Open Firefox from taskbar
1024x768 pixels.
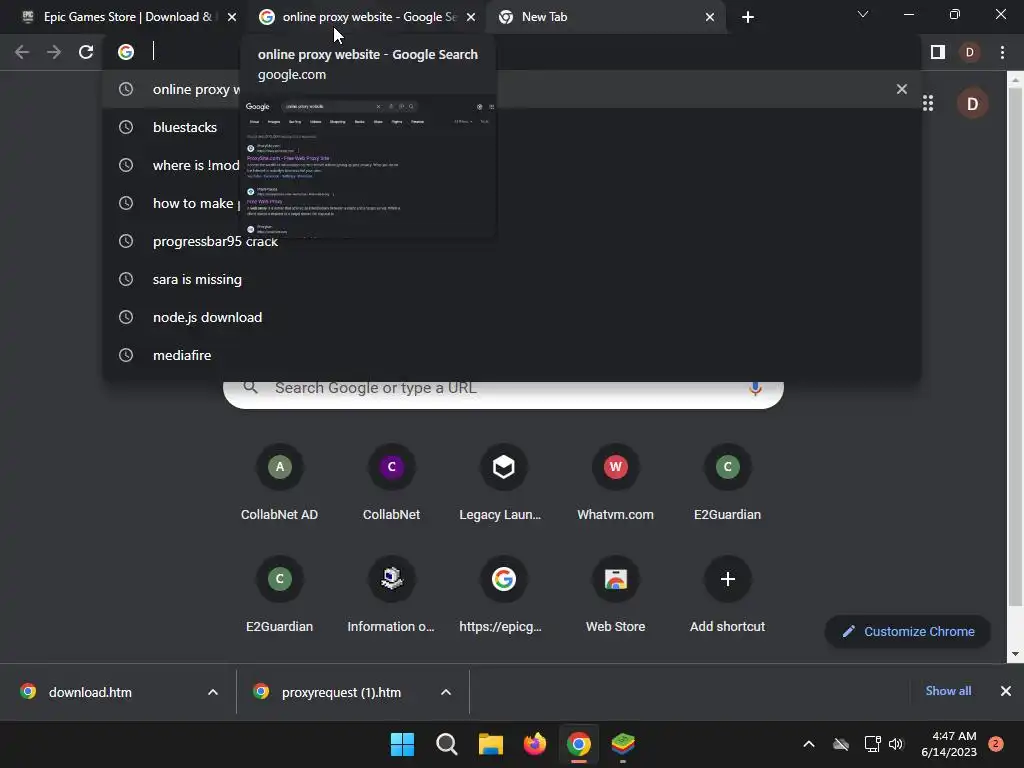[535, 744]
